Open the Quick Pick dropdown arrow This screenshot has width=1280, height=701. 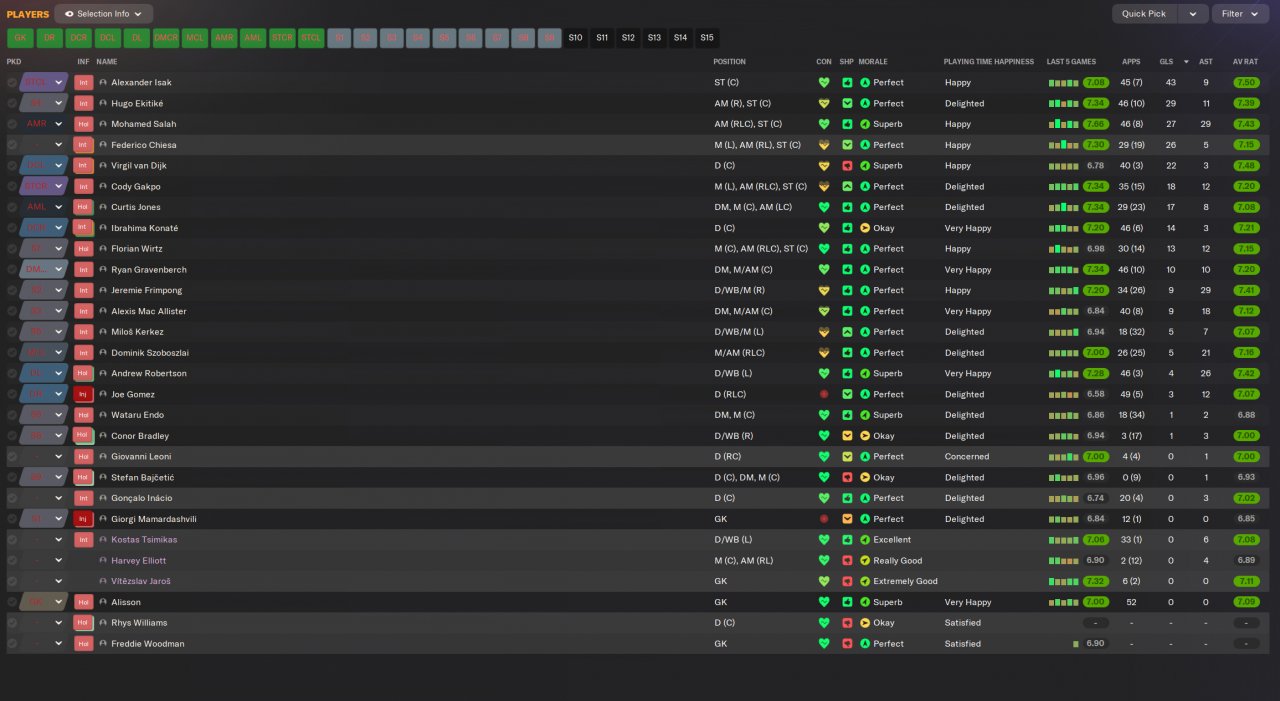coord(1192,14)
